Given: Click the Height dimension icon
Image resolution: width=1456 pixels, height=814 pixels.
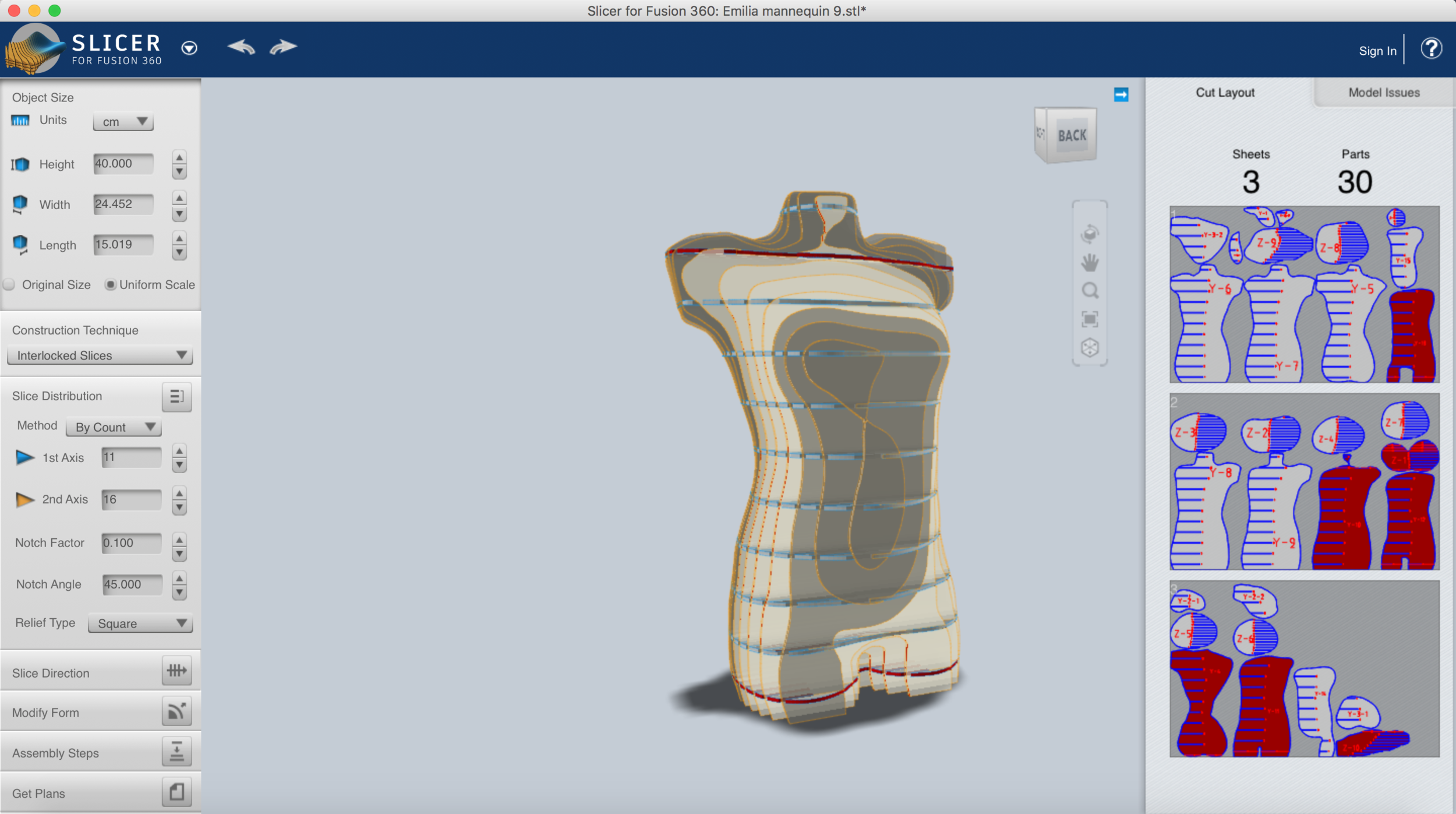Looking at the screenshot, I should tap(20, 164).
